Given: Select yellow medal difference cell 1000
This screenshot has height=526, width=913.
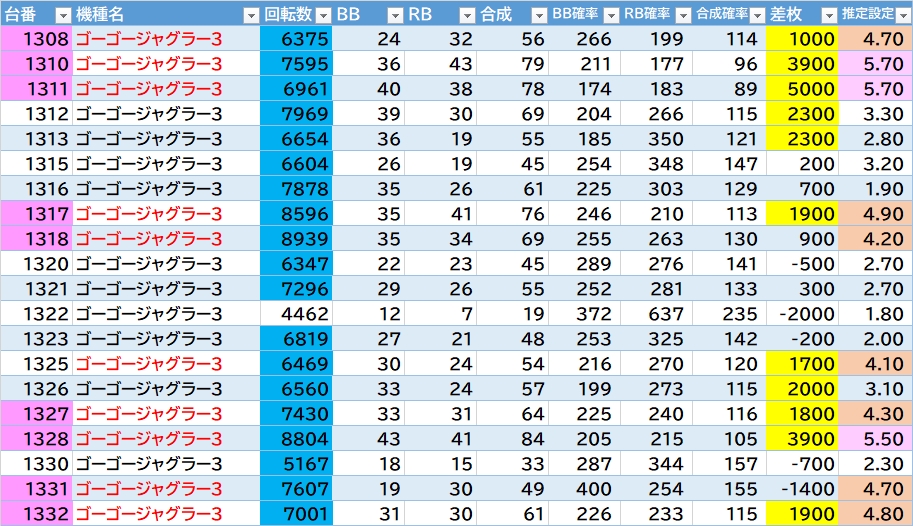Looking at the screenshot, I should [802, 38].
